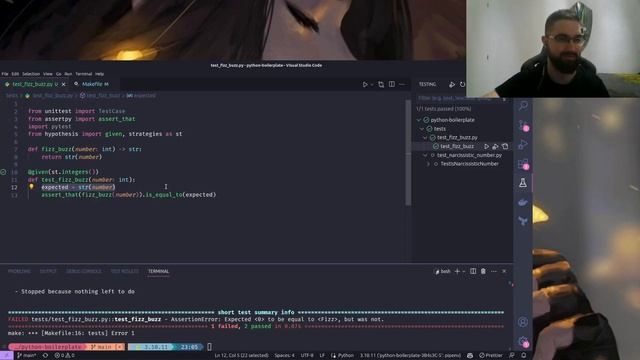Open the Edit menu
Screen dimensions: 640x360
(x=15, y=74)
